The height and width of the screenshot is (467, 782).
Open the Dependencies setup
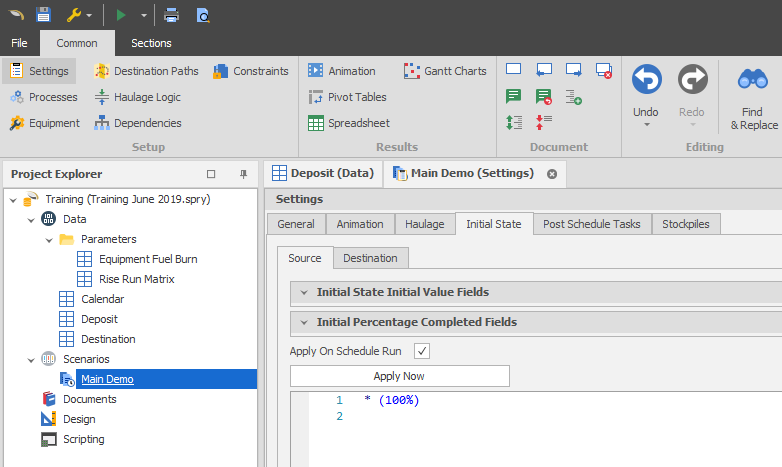coord(138,123)
